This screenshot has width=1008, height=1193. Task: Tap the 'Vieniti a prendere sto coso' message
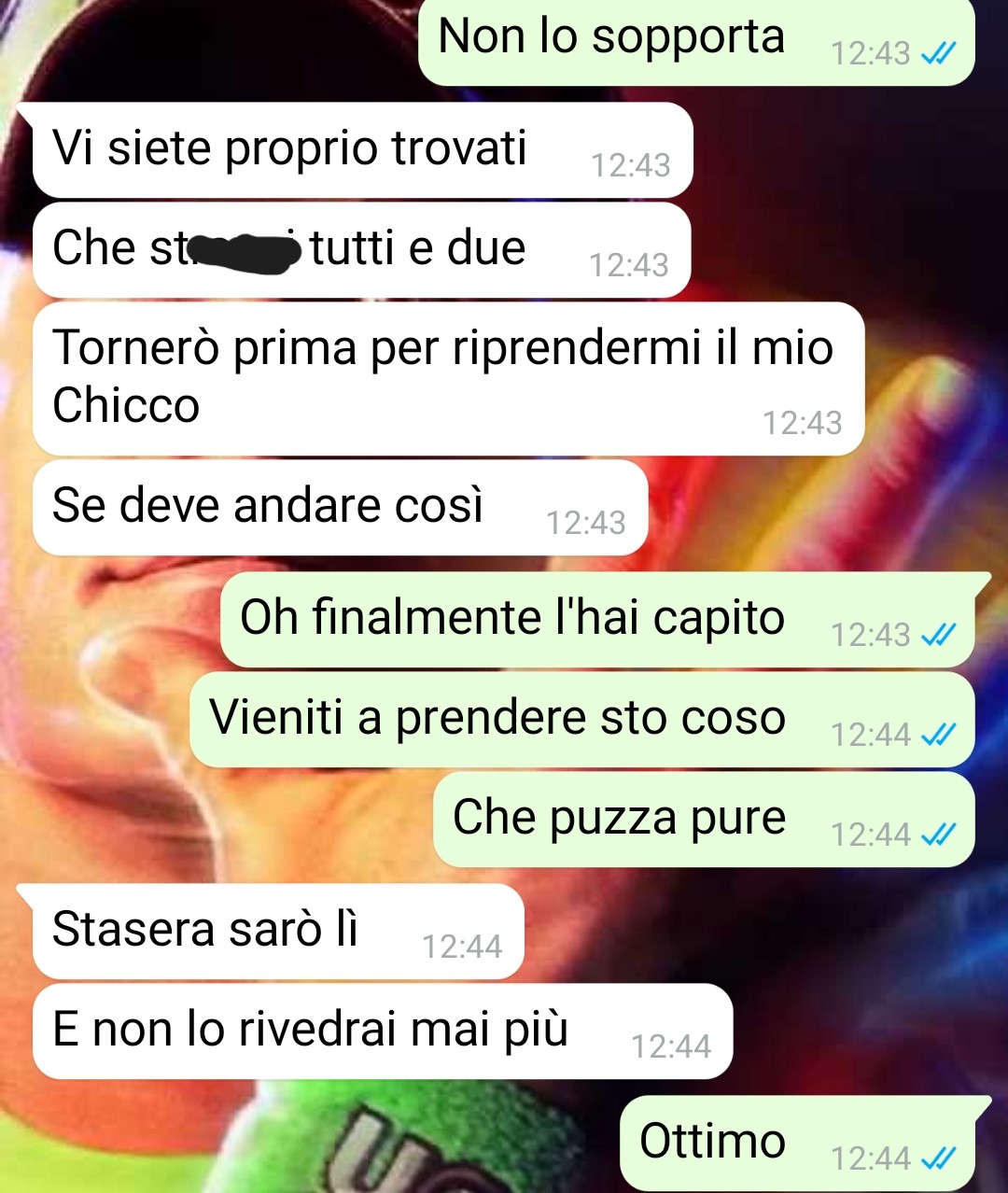pos(582,720)
